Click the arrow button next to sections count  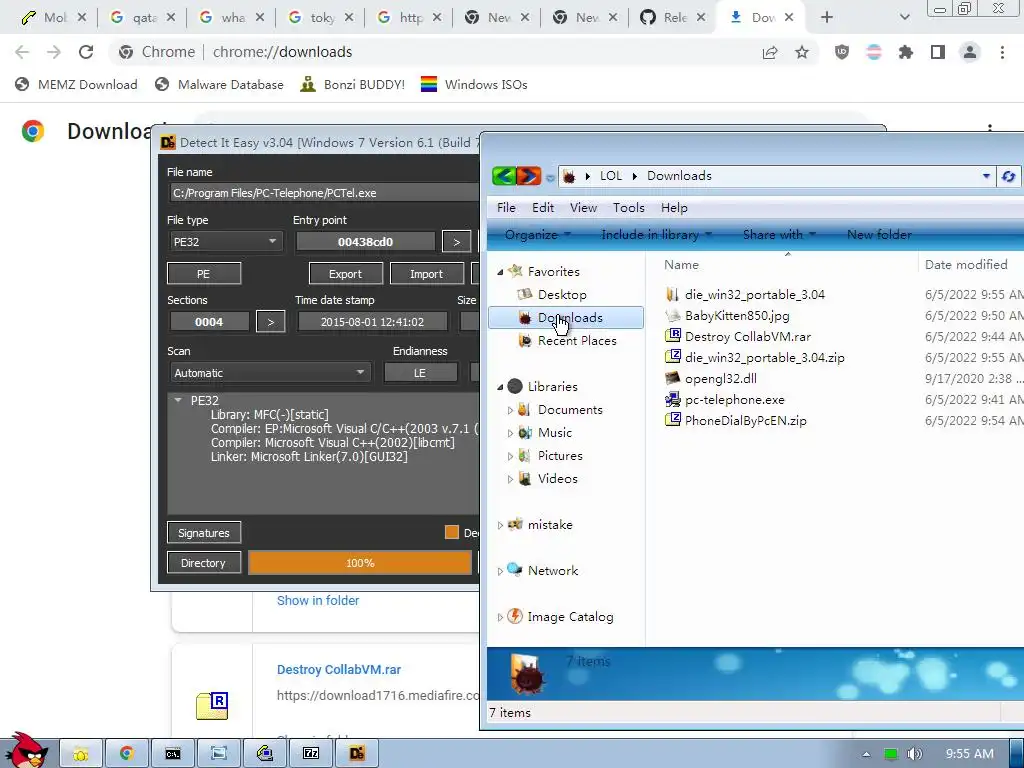point(271,321)
